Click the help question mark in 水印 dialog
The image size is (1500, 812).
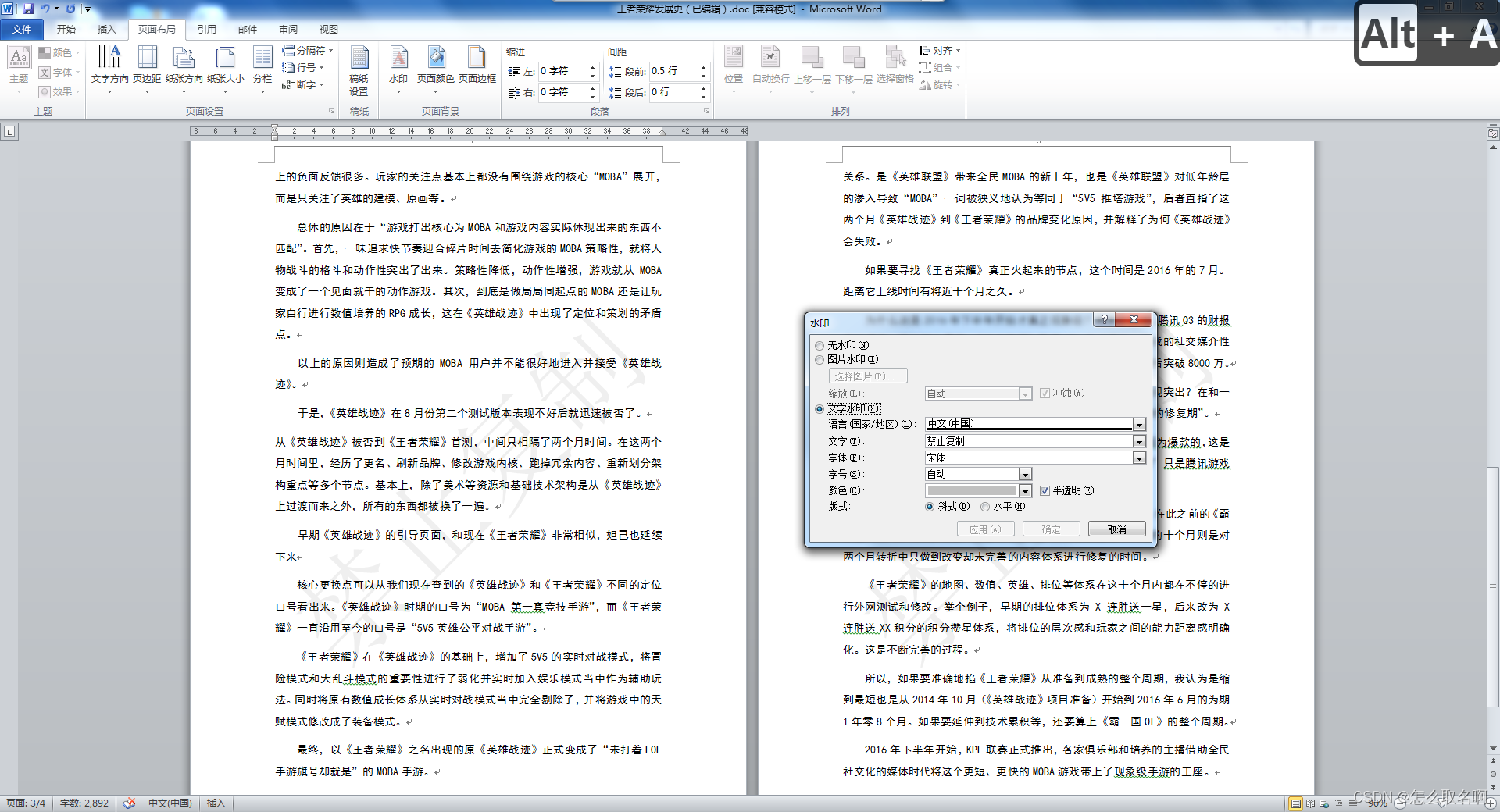[1104, 319]
